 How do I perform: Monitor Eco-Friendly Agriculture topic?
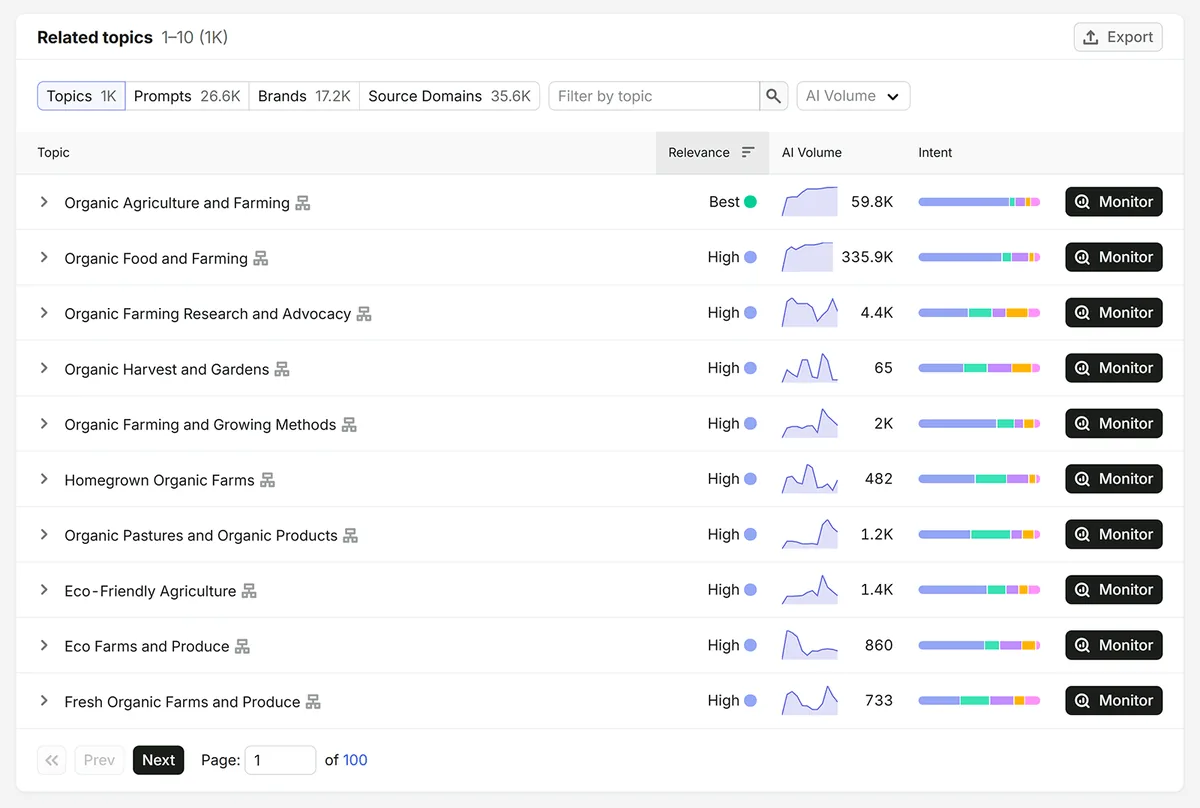point(1114,590)
